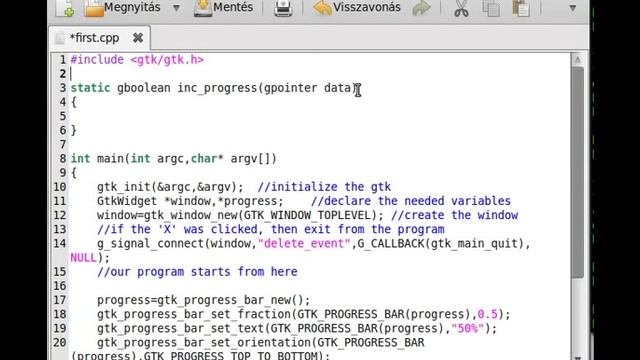Viewport: 640px width, 360px height.
Task: Save the file with Mentés
Action: click(x=224, y=7)
